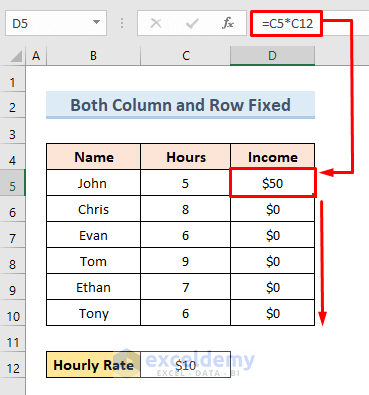The width and height of the screenshot is (369, 395).
Task: Select row 10 header
Action: tap(13, 313)
